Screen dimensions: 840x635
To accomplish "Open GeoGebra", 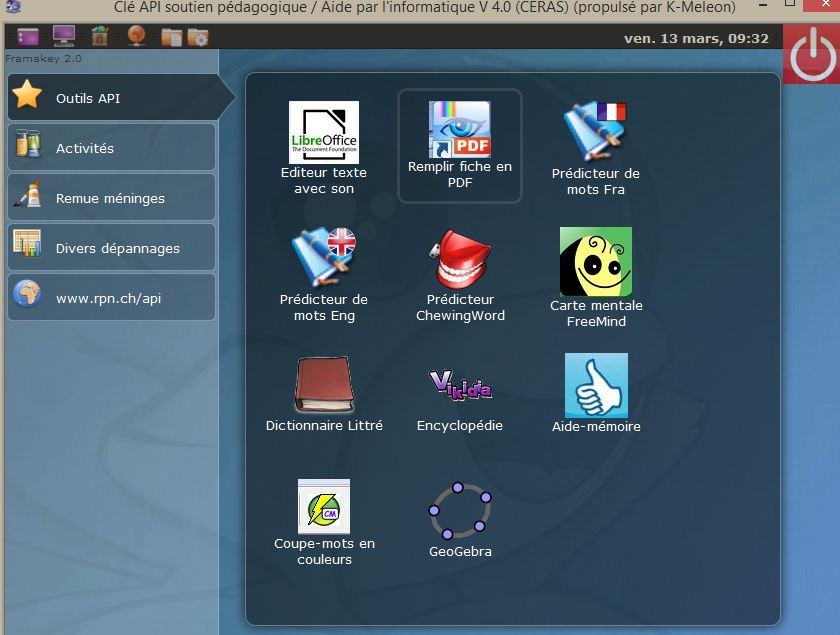I will 460,510.
